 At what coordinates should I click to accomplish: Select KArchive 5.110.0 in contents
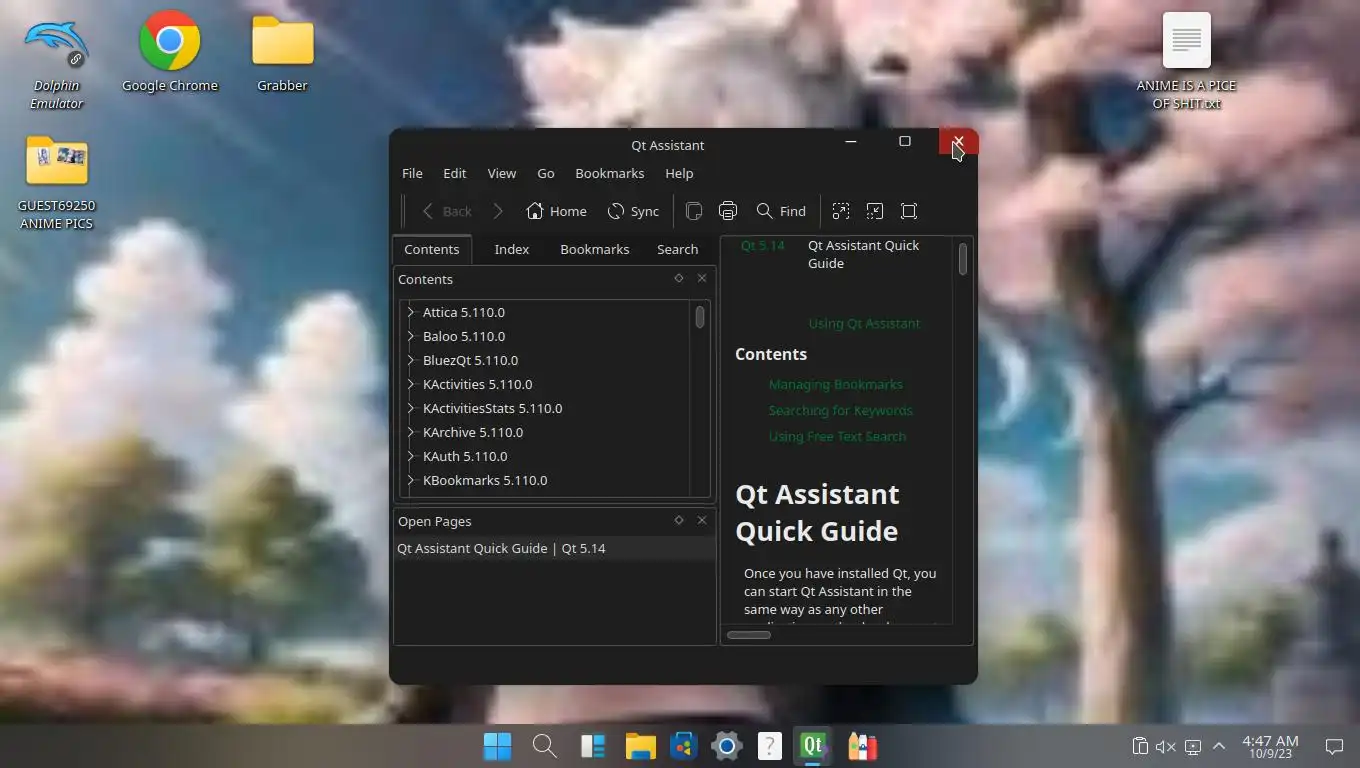473,432
